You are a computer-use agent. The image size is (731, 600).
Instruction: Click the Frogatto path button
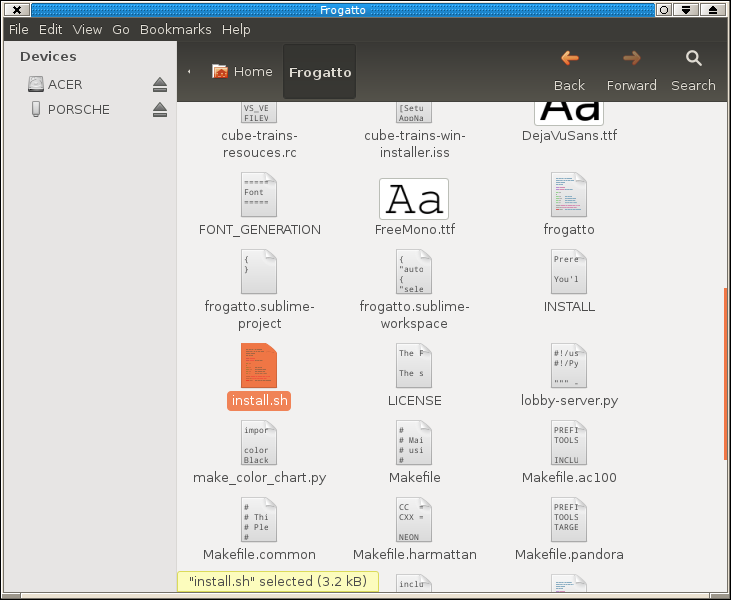(x=320, y=72)
